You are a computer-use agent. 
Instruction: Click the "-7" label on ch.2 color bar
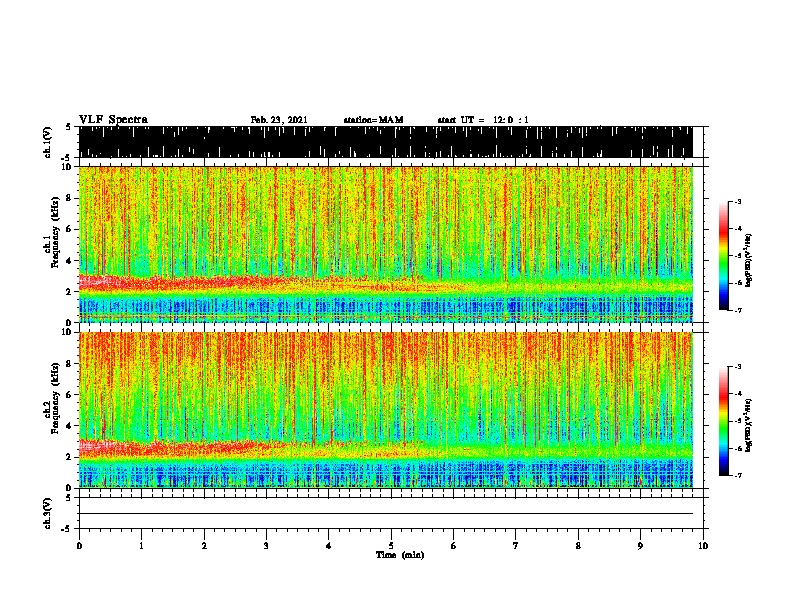pos(738,475)
